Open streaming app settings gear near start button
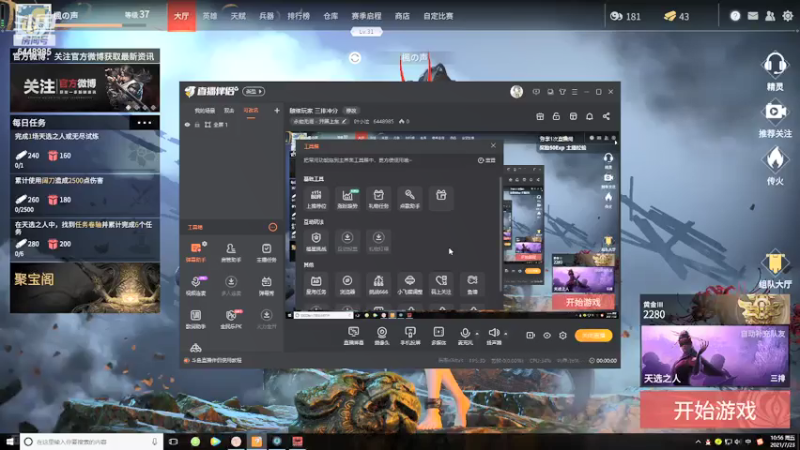This screenshot has width=800, height=450. pyautogui.click(x=563, y=336)
